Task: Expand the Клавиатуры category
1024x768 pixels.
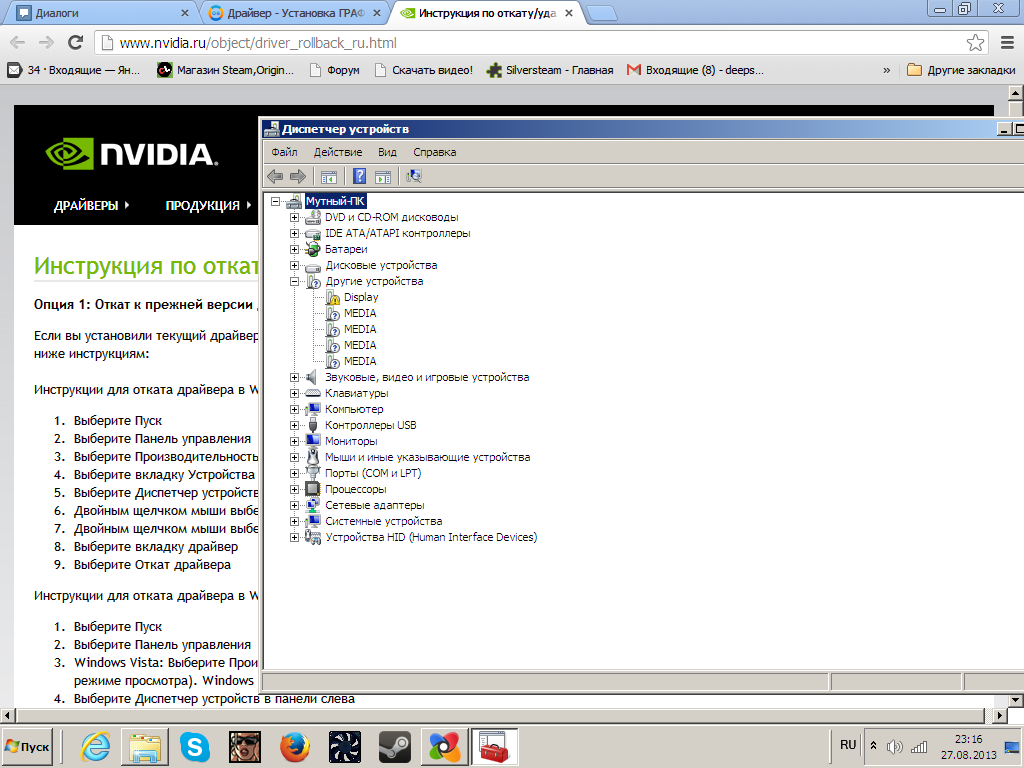Action: click(x=295, y=394)
